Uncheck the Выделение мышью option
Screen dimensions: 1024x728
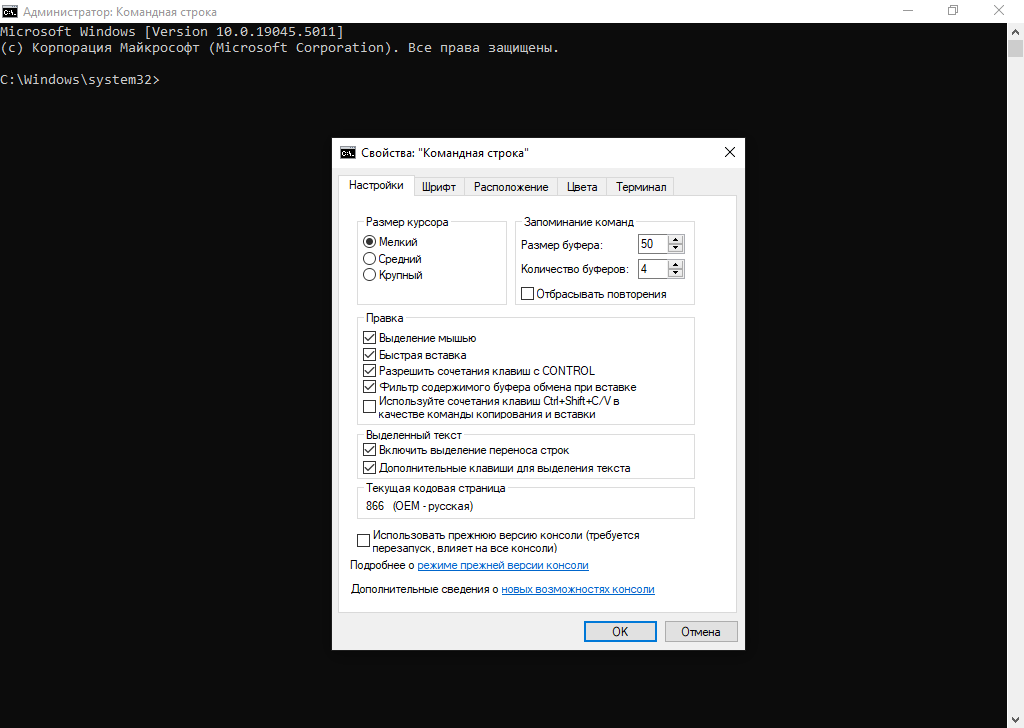click(x=370, y=338)
